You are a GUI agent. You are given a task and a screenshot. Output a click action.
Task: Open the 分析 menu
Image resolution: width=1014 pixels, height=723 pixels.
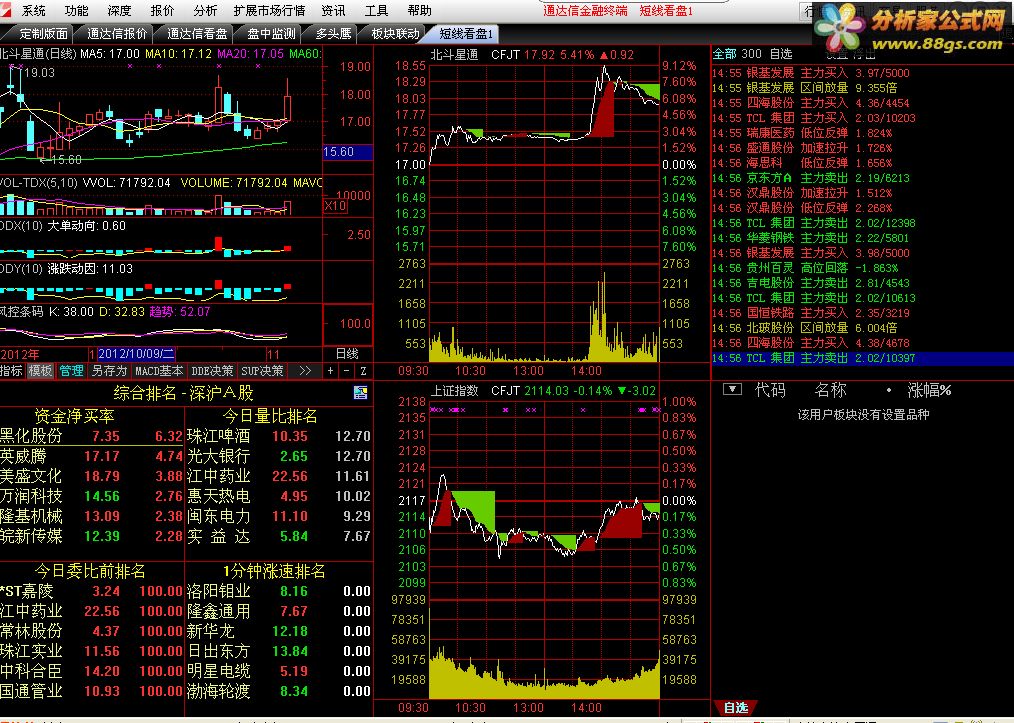[205, 10]
